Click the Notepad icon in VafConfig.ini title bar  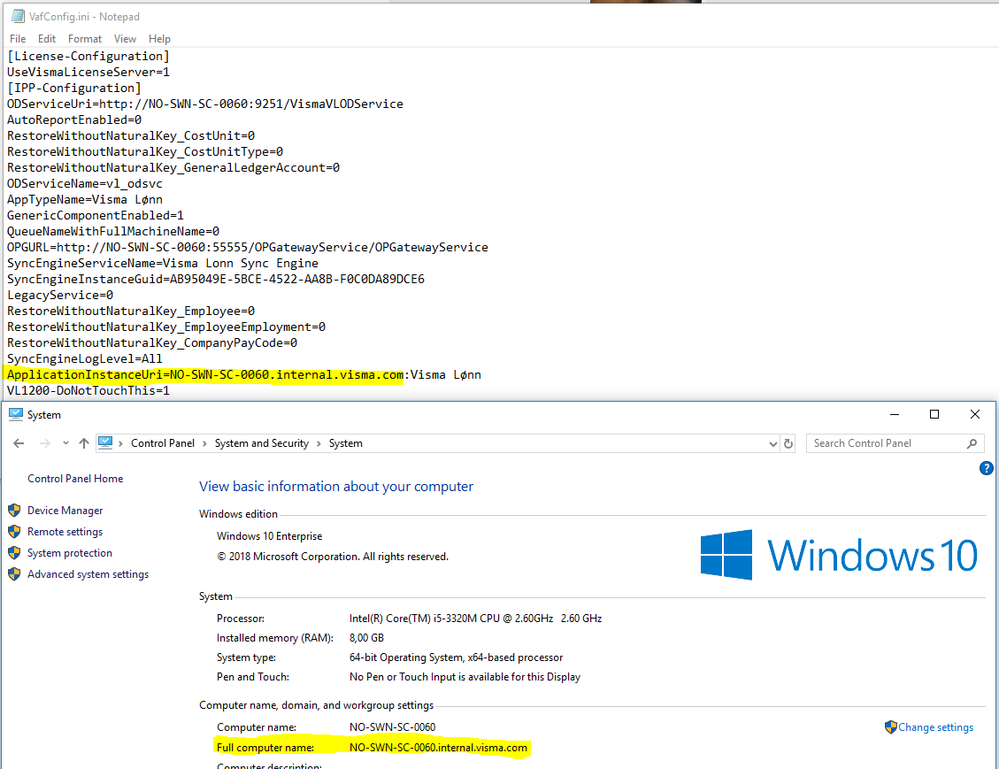pyautogui.click(x=18, y=16)
